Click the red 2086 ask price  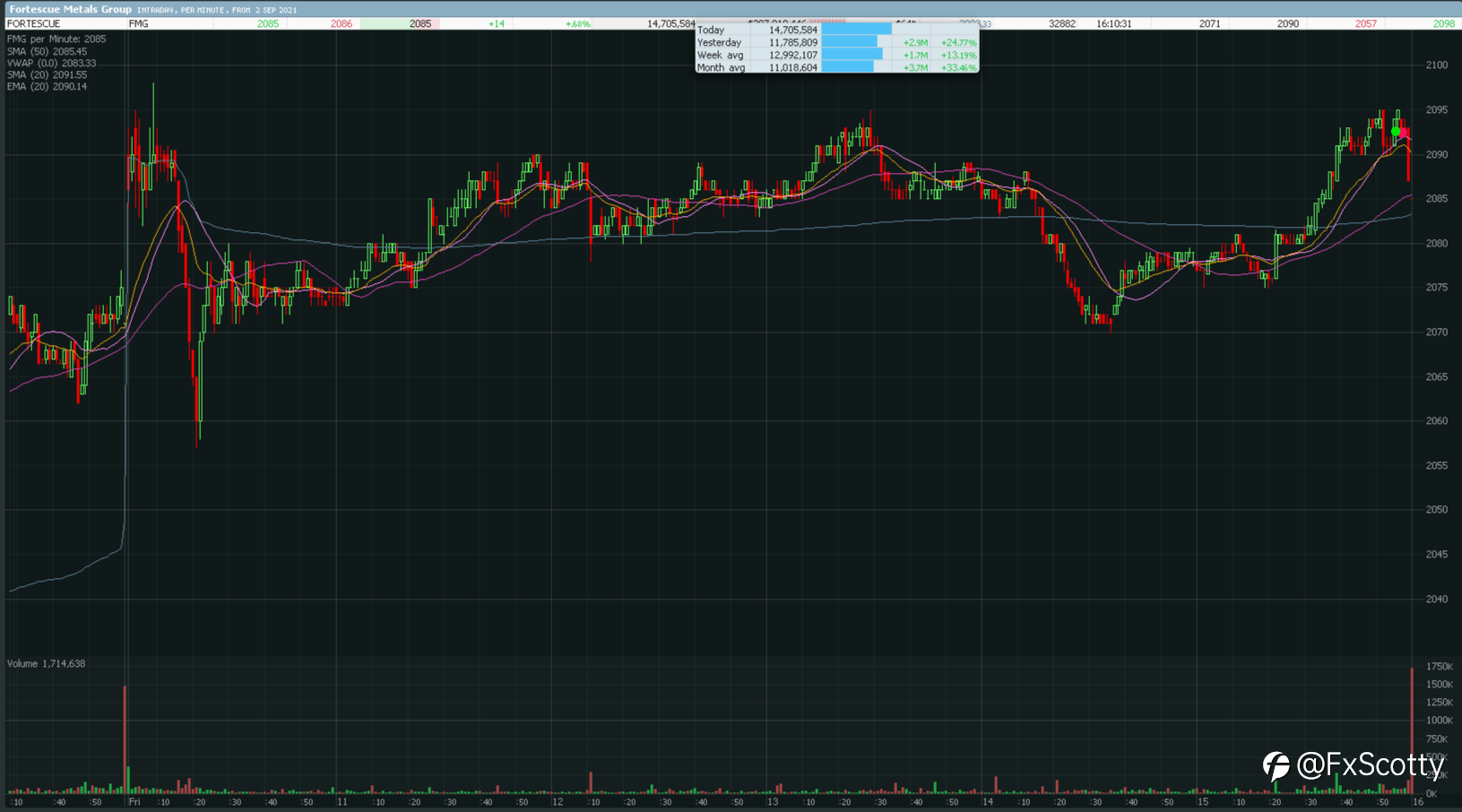pos(342,23)
